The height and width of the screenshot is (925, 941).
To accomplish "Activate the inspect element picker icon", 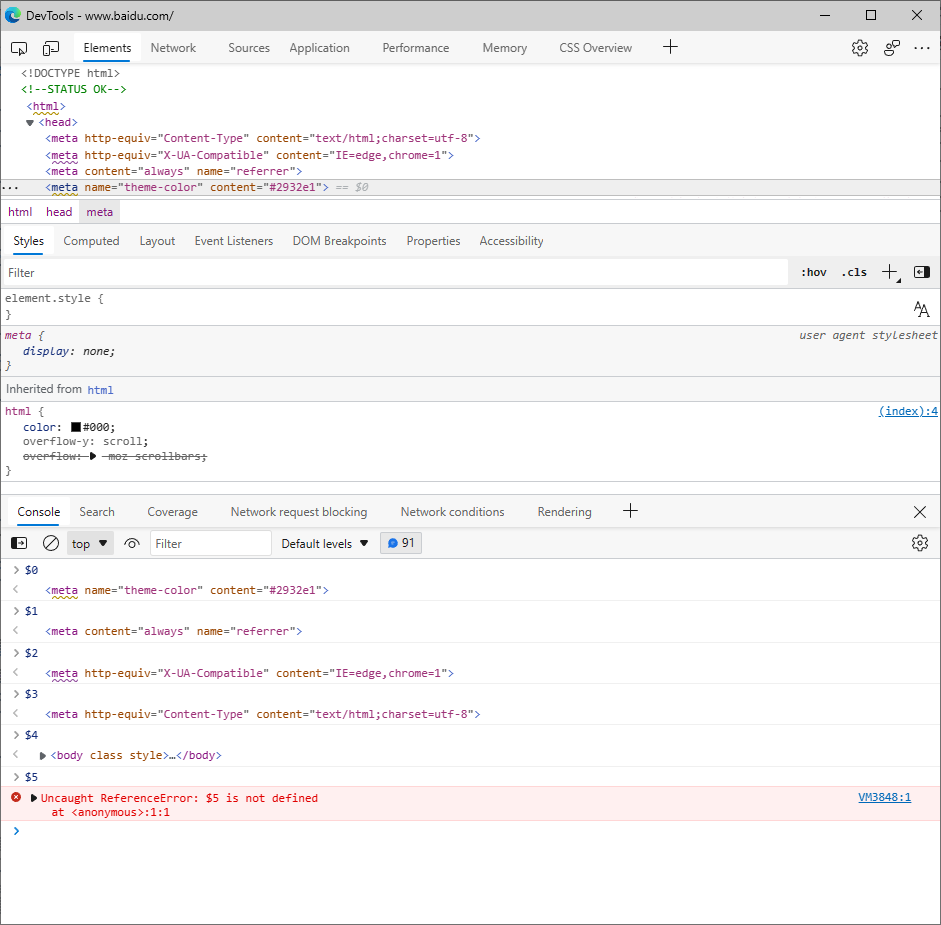I will [19, 48].
